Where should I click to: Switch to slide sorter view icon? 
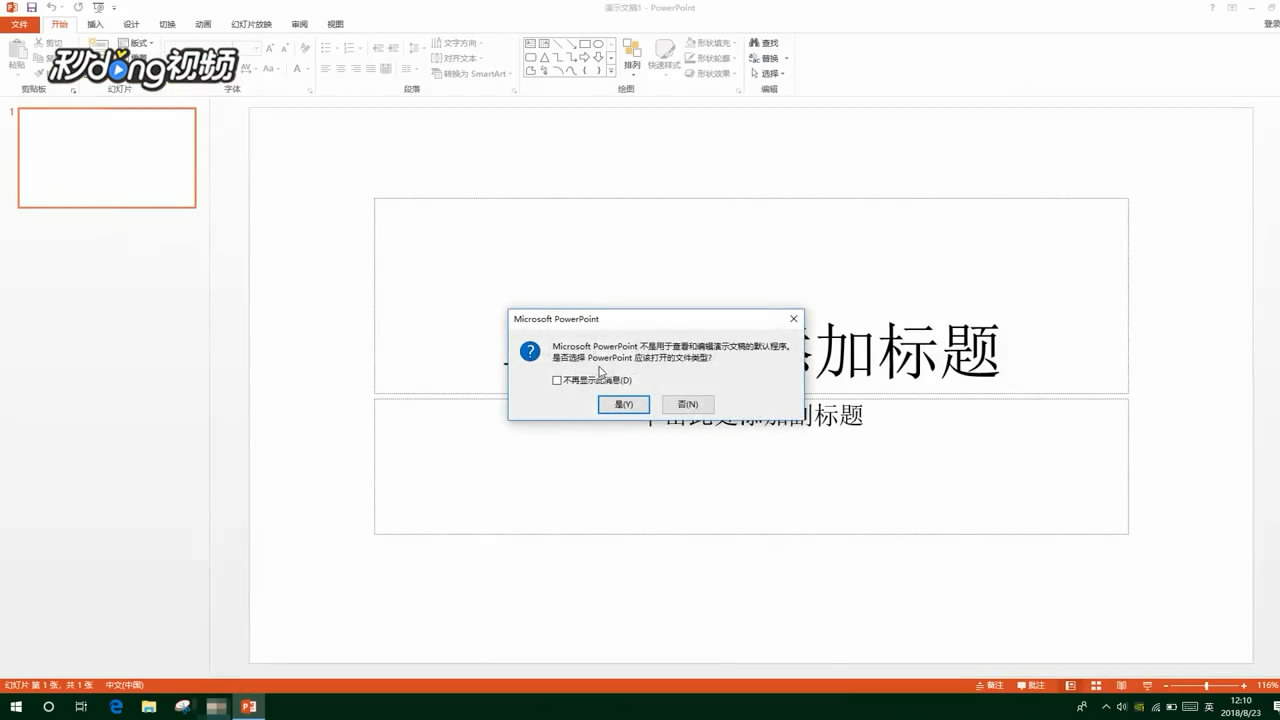click(1096, 686)
